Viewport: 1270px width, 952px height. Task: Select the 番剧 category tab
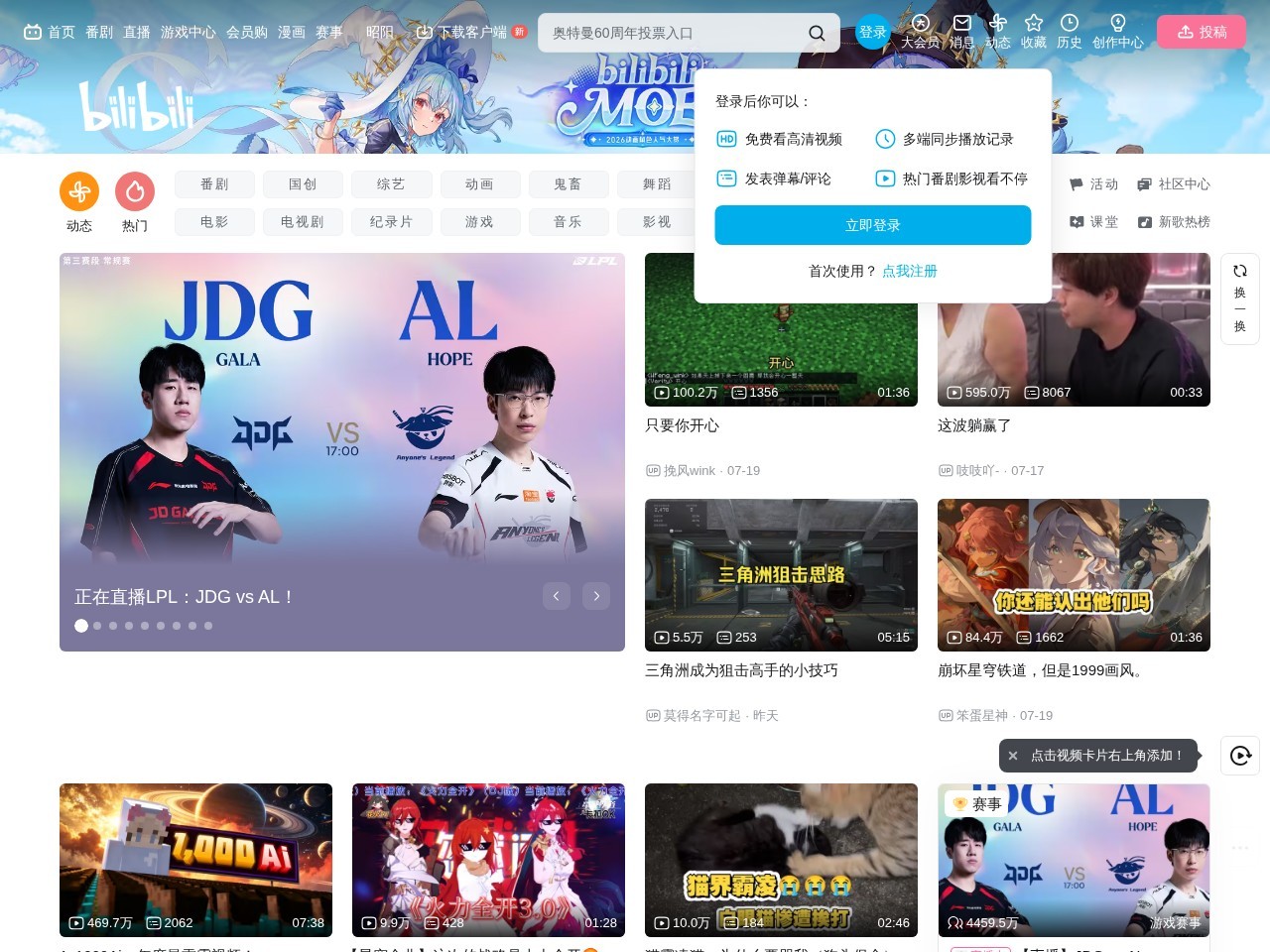214,184
